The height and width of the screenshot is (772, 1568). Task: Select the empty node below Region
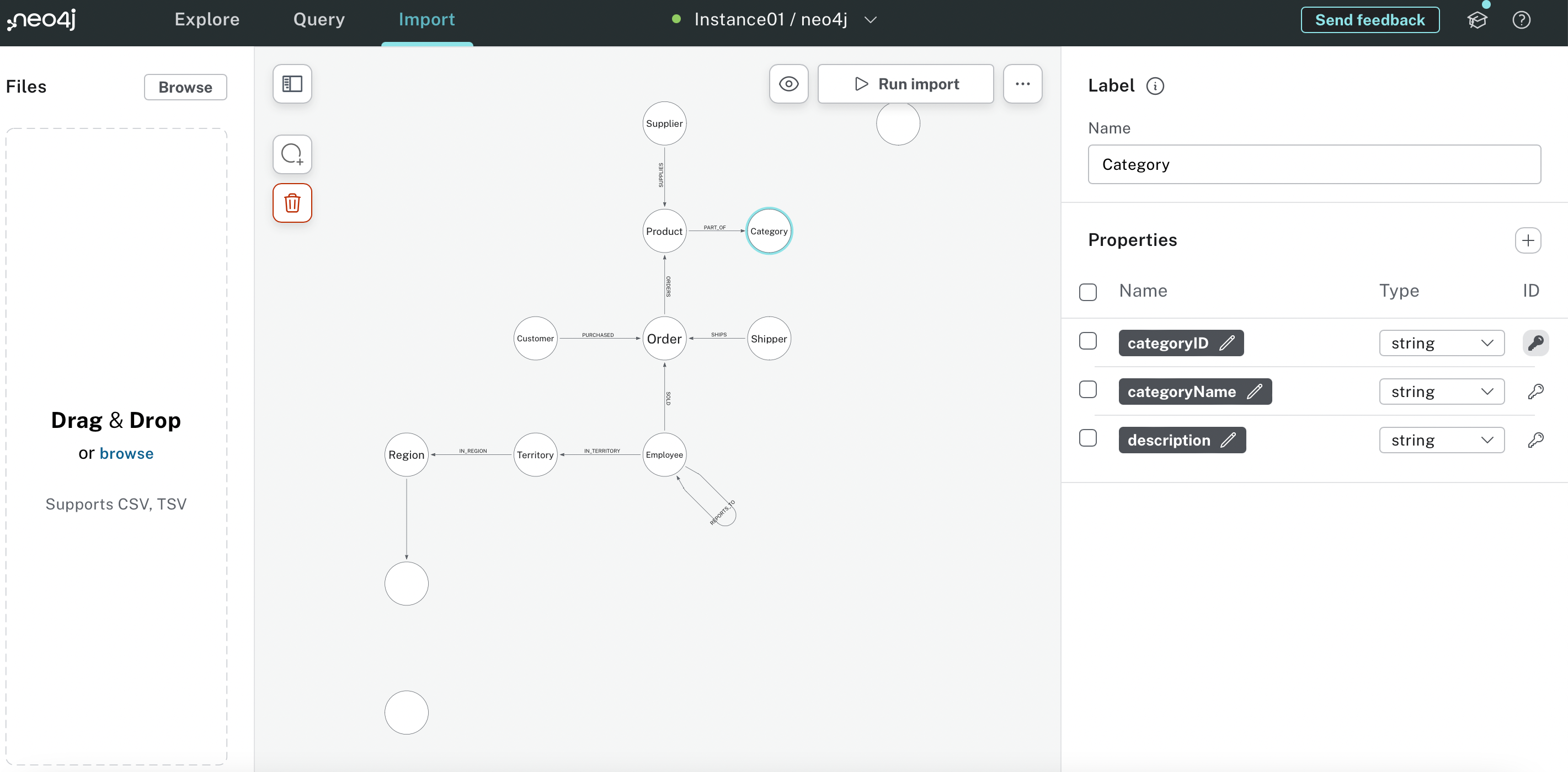(x=406, y=583)
